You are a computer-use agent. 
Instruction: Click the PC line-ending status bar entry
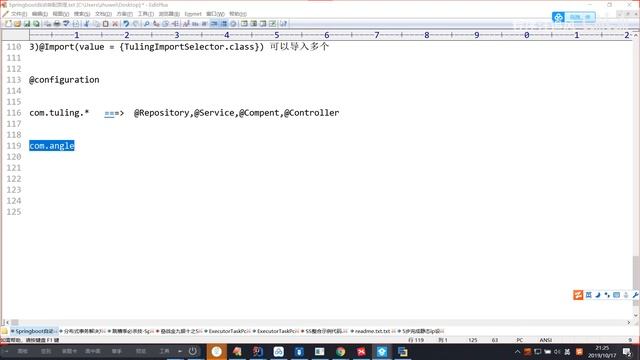(520, 340)
